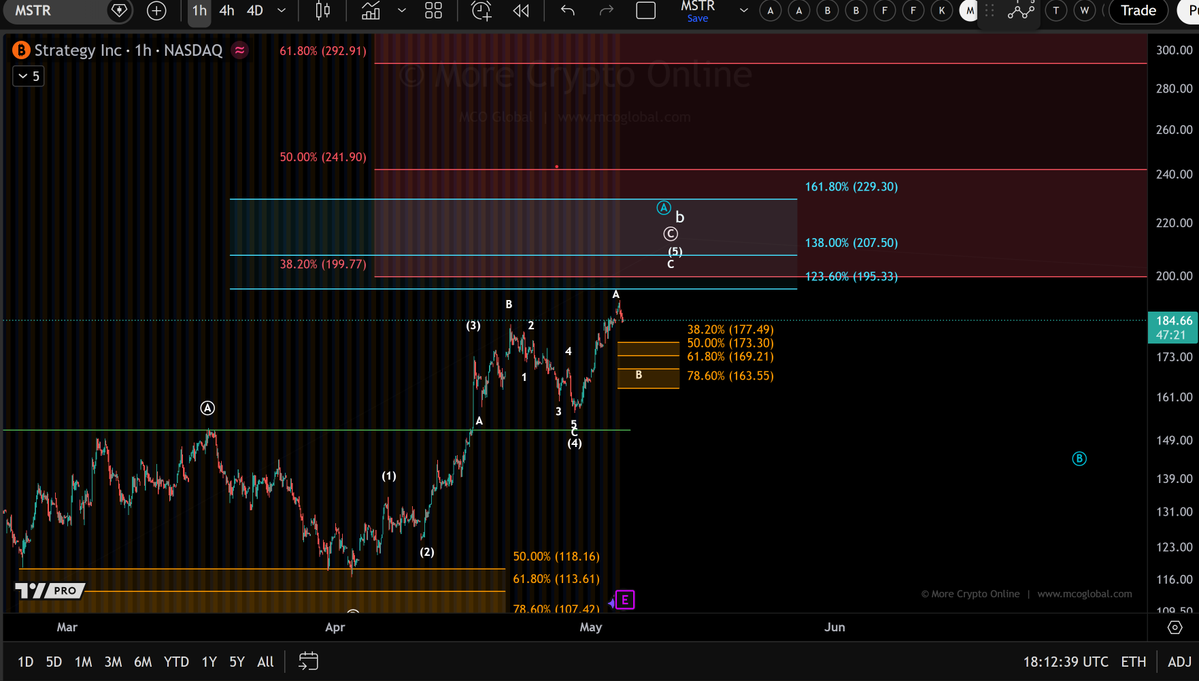Viewport: 1199px width, 681px height.
Task: Select the Elliott wave drawing tool icon
Action: (1022, 11)
